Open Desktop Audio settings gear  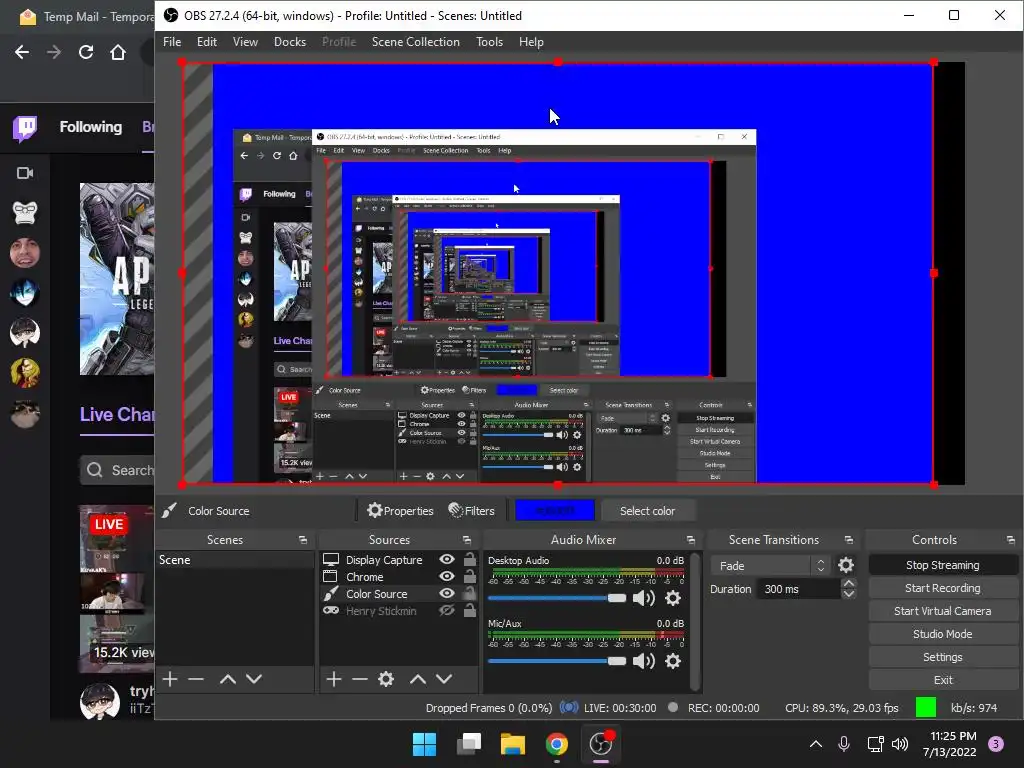[673, 598]
